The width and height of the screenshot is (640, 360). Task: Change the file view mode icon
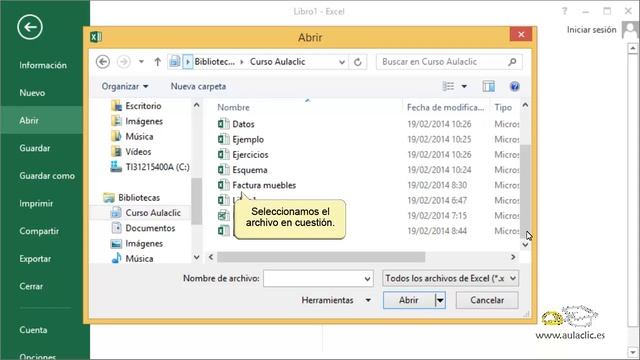click(448, 86)
